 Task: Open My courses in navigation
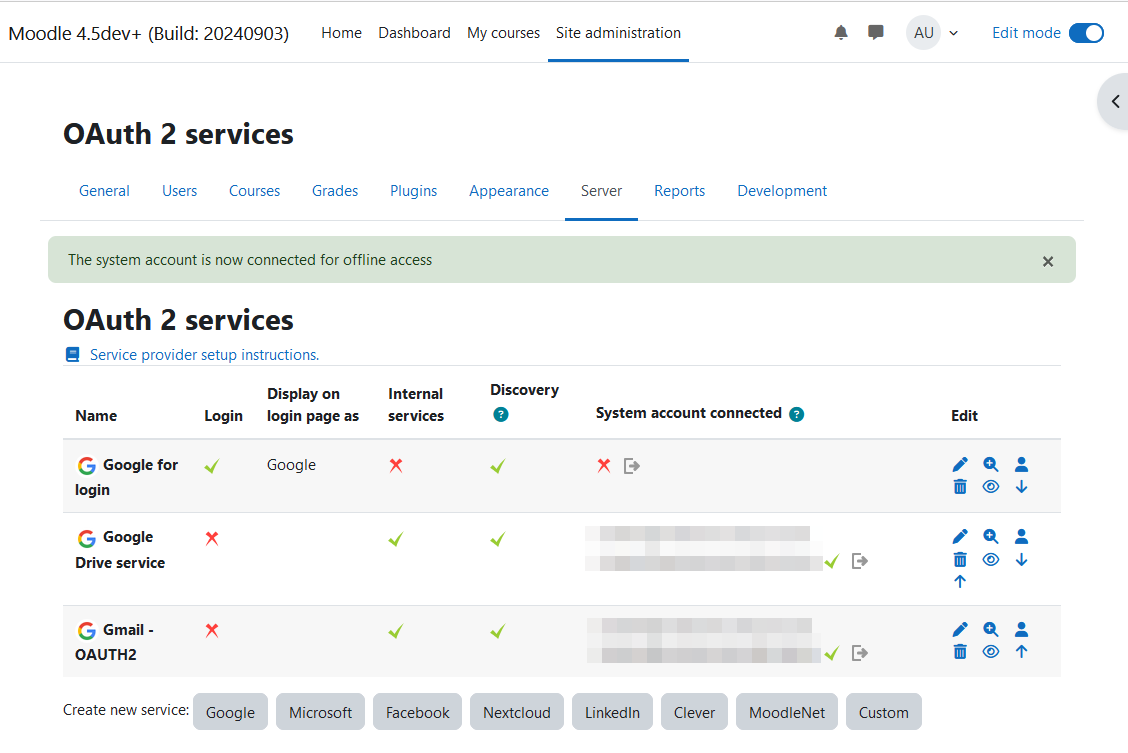pyautogui.click(x=504, y=33)
